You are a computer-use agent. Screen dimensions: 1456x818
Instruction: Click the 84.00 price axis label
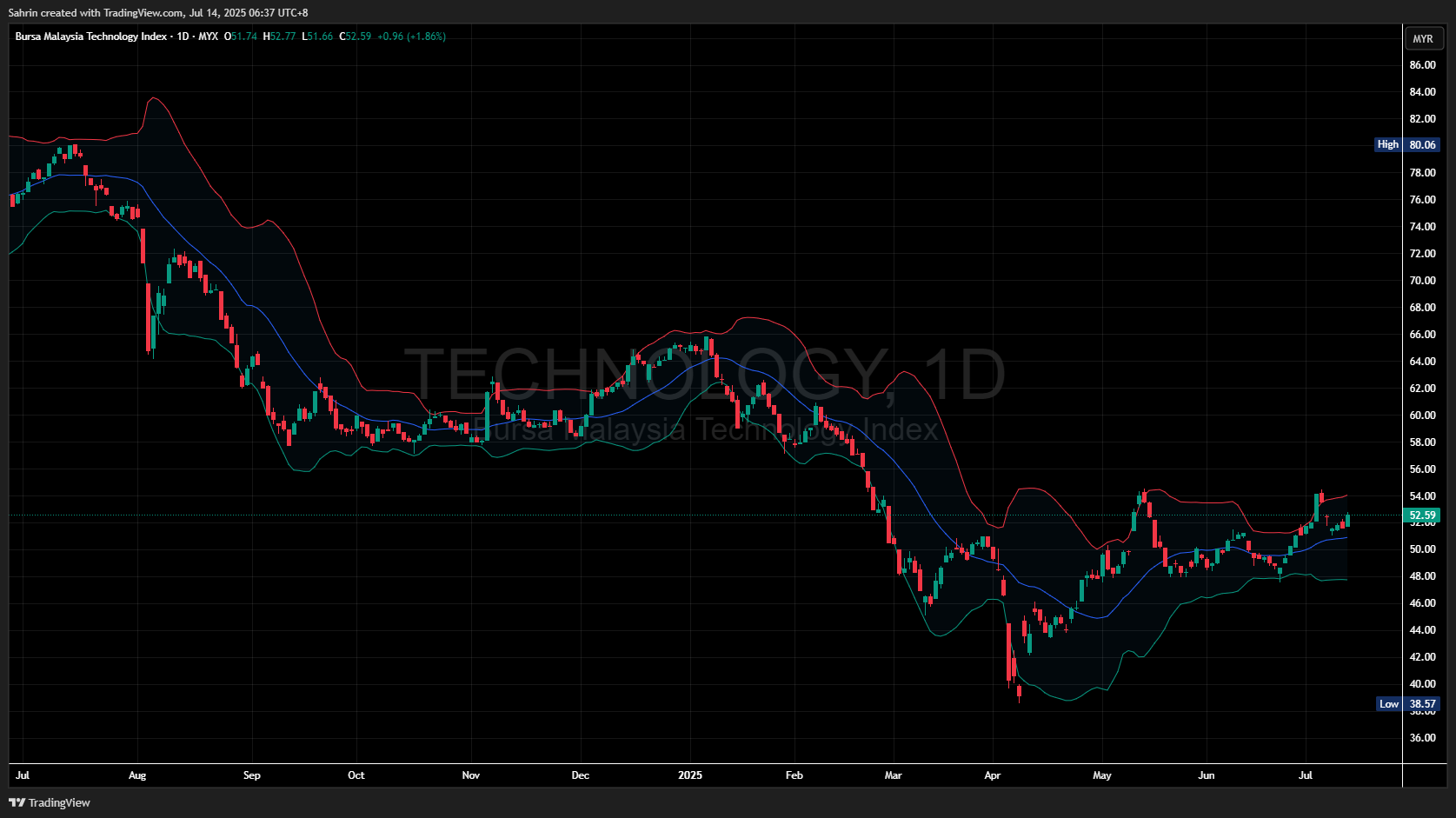(x=1422, y=92)
